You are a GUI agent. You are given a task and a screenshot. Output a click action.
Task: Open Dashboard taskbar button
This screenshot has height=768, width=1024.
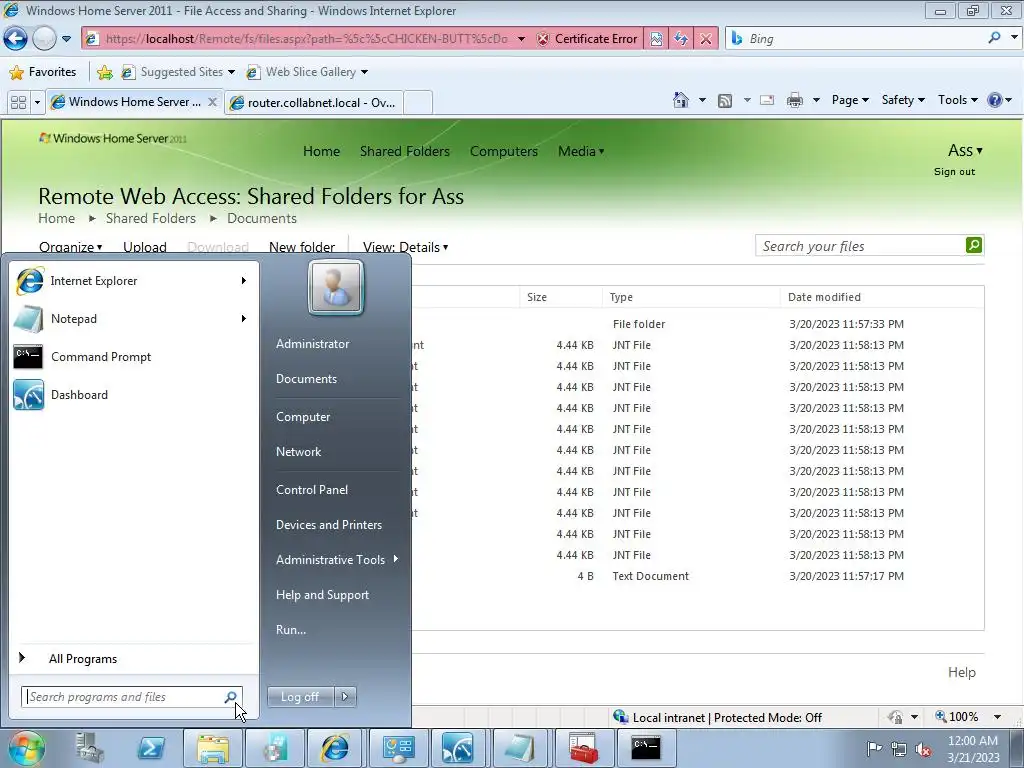click(x=458, y=748)
